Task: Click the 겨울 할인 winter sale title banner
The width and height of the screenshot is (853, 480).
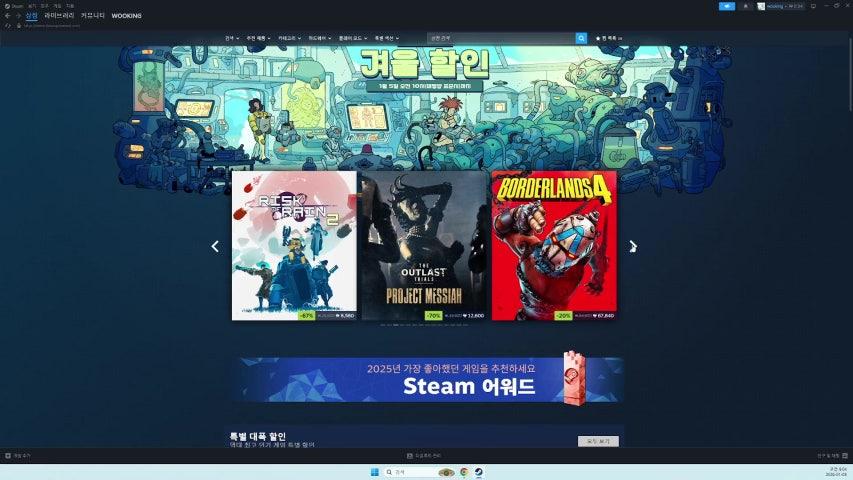Action: [424, 63]
